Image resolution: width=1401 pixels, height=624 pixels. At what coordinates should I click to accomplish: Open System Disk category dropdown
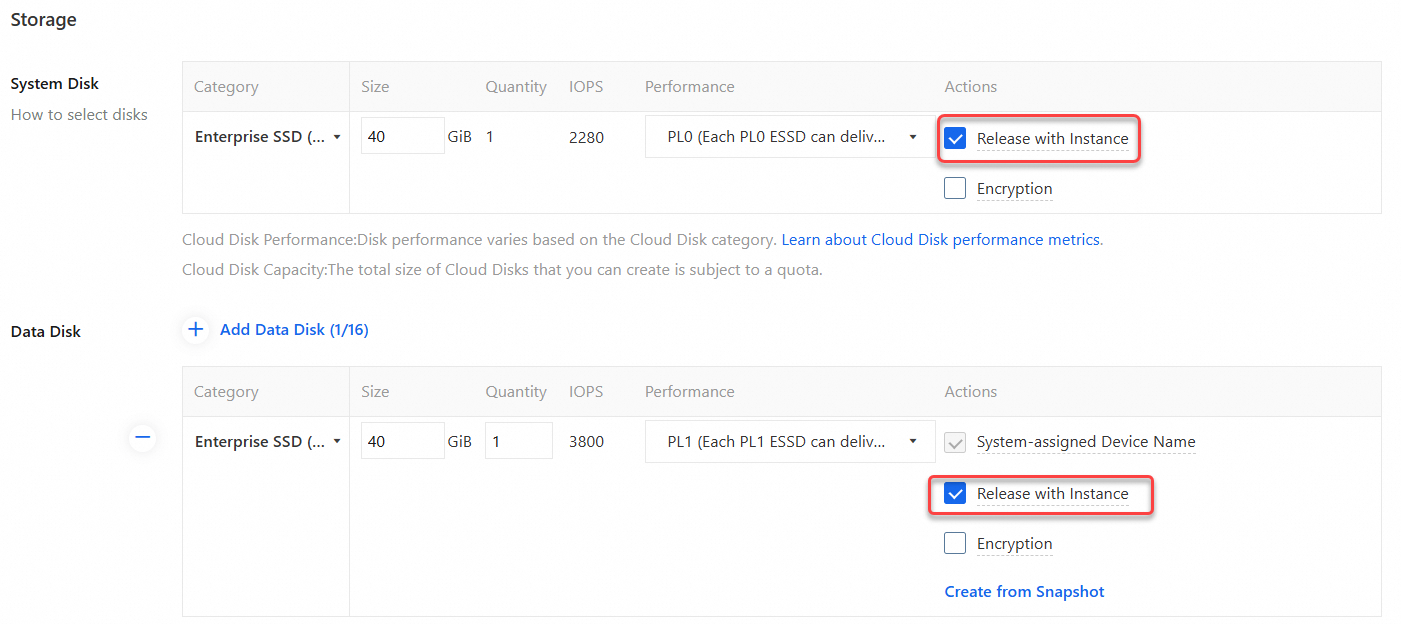(267, 137)
